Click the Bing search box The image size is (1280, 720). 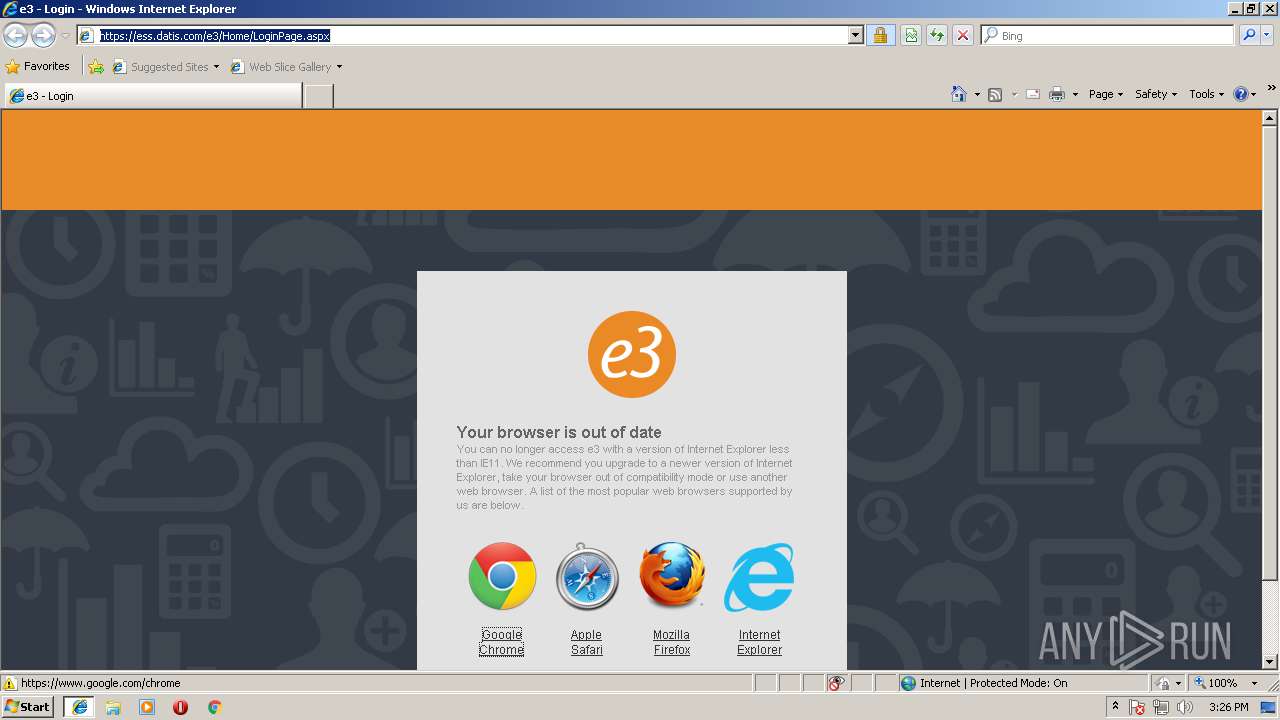point(1108,35)
